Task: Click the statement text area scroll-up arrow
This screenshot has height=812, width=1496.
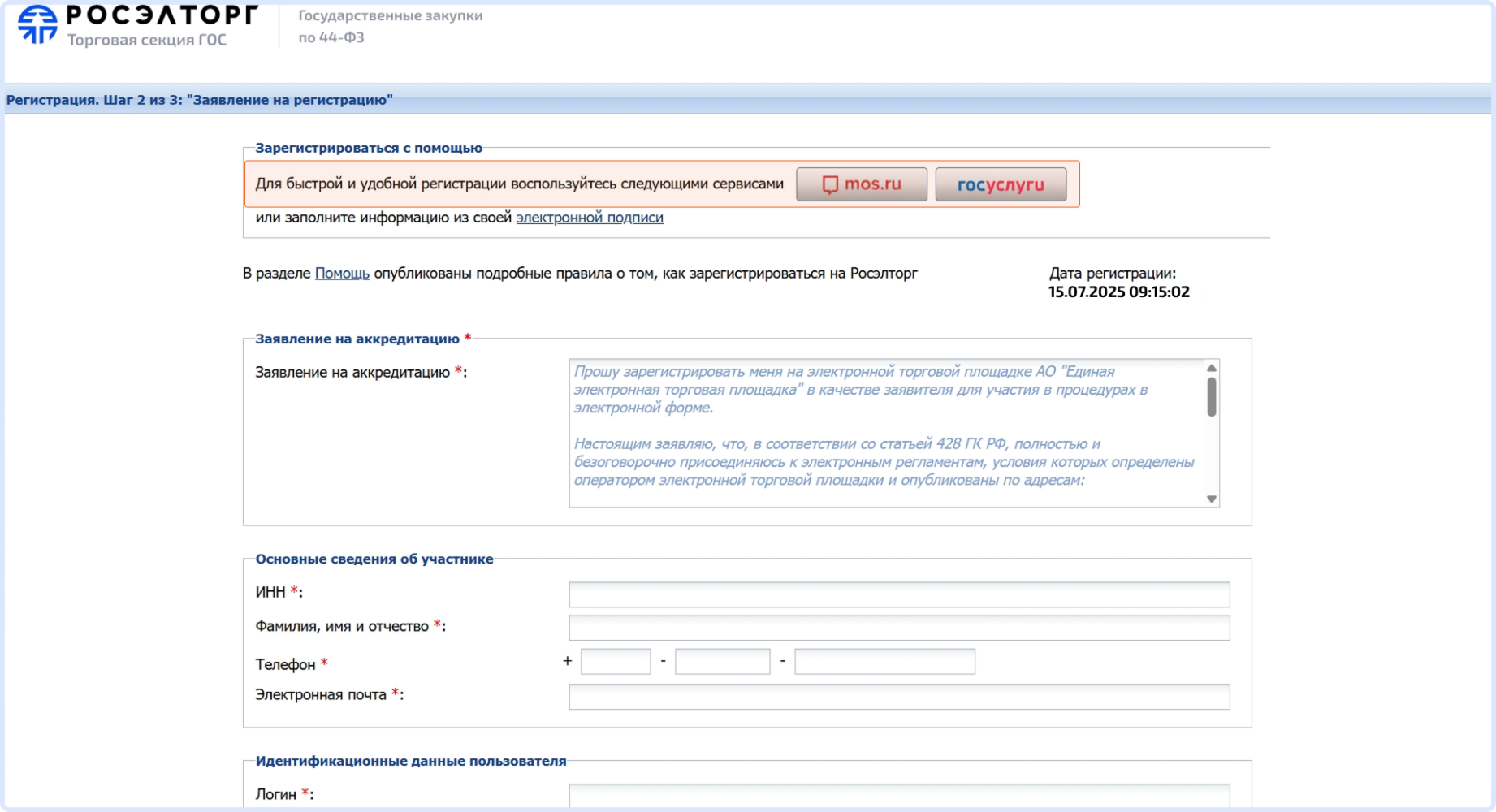Action: click(1212, 368)
